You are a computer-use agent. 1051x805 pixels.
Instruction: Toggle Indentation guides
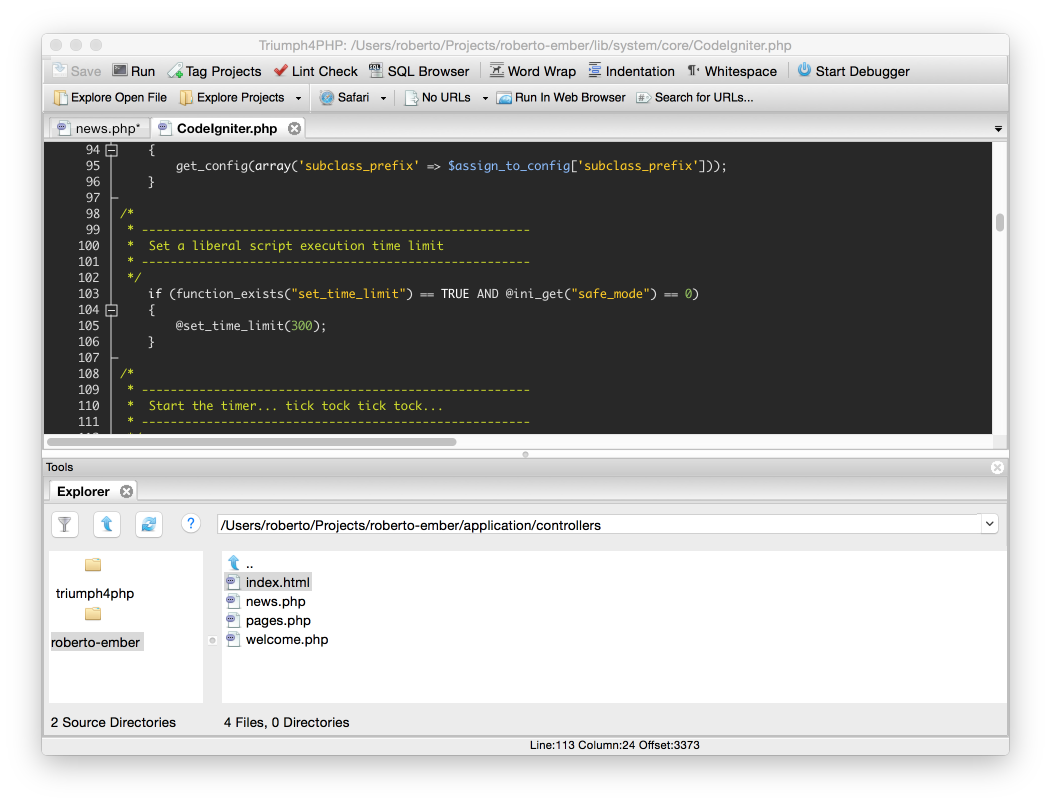pos(631,71)
